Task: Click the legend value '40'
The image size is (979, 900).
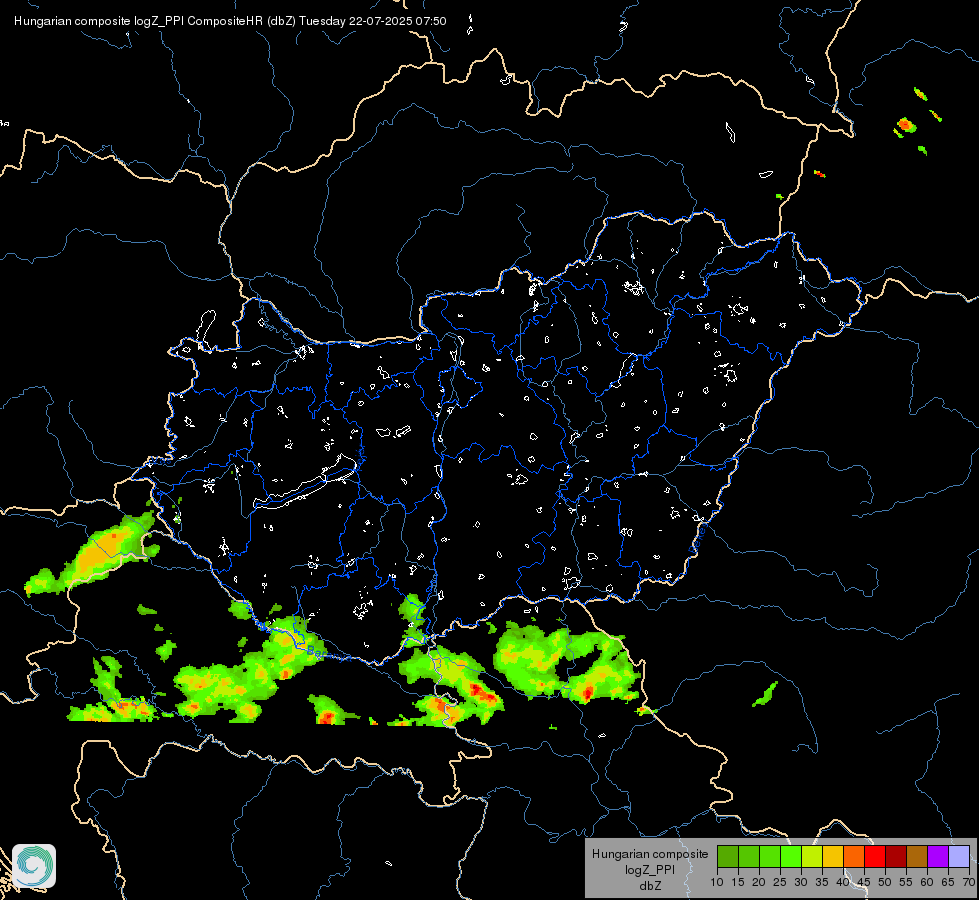Action: 843,882
